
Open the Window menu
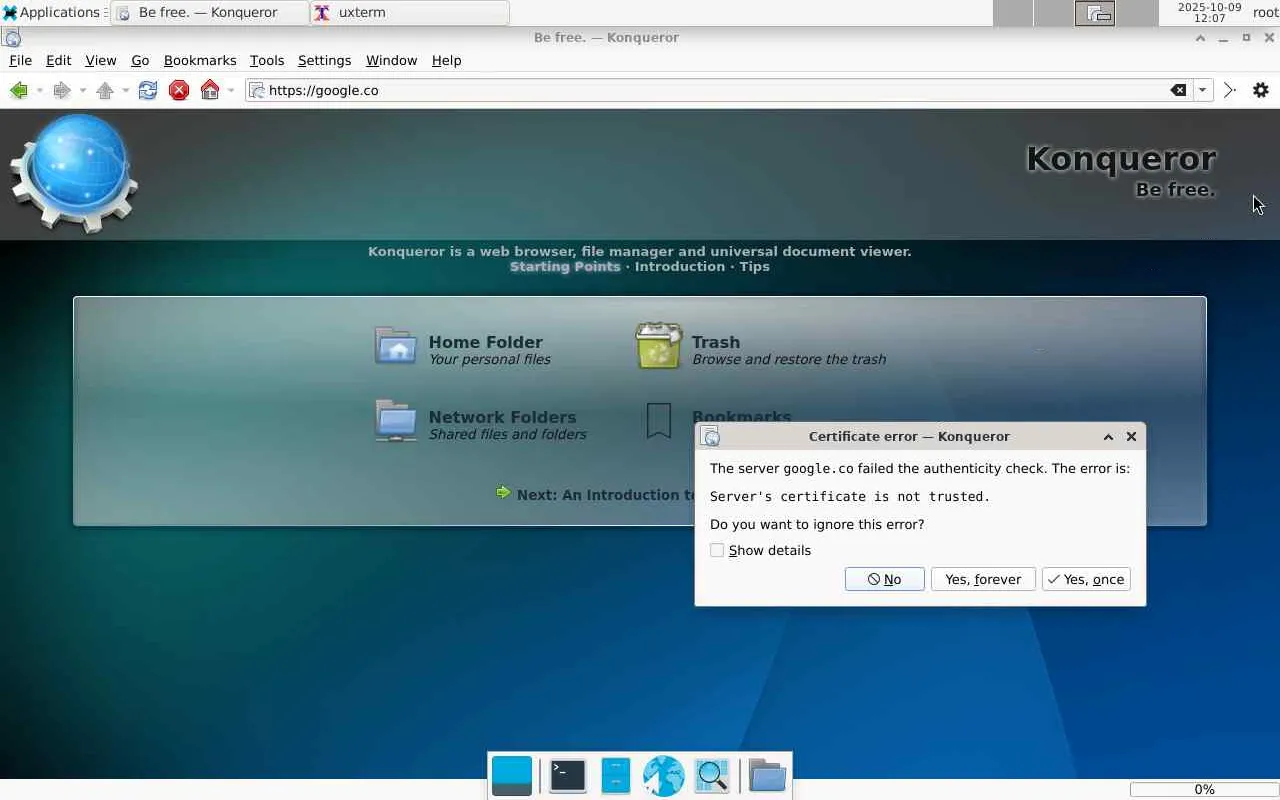click(x=391, y=60)
